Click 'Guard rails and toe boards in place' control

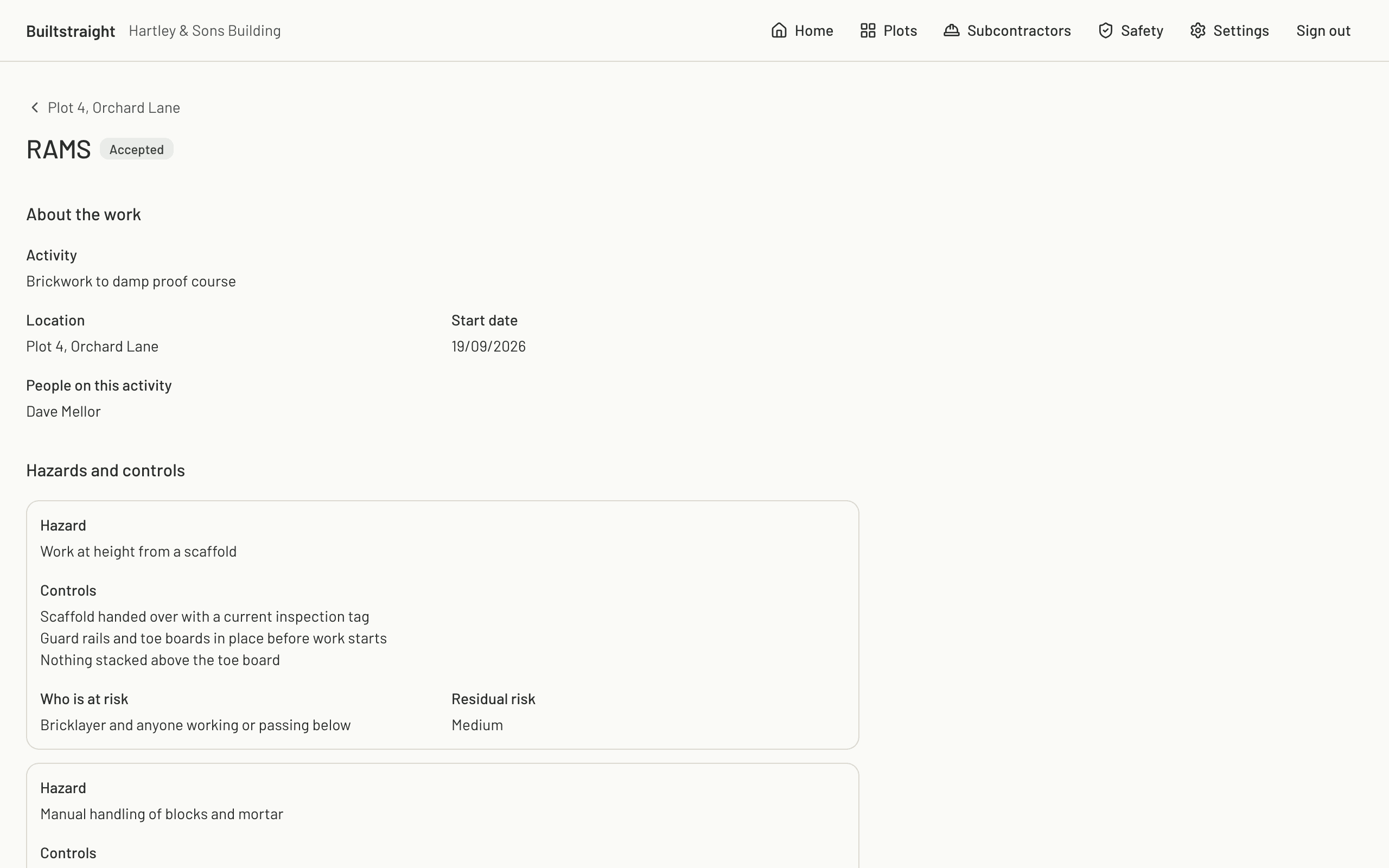coord(214,639)
